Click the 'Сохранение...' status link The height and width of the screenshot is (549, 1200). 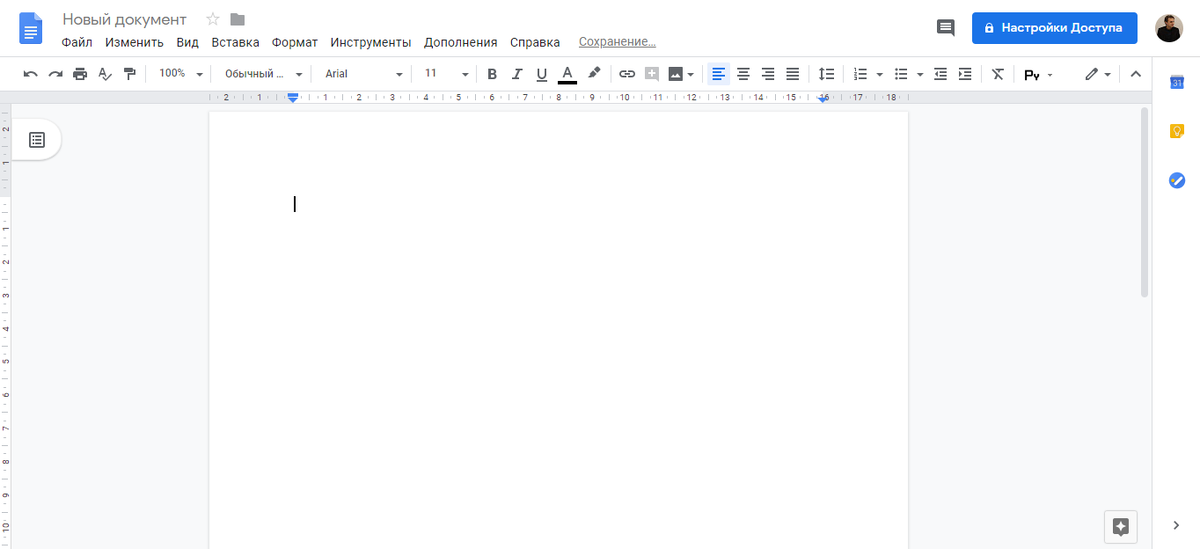point(617,42)
